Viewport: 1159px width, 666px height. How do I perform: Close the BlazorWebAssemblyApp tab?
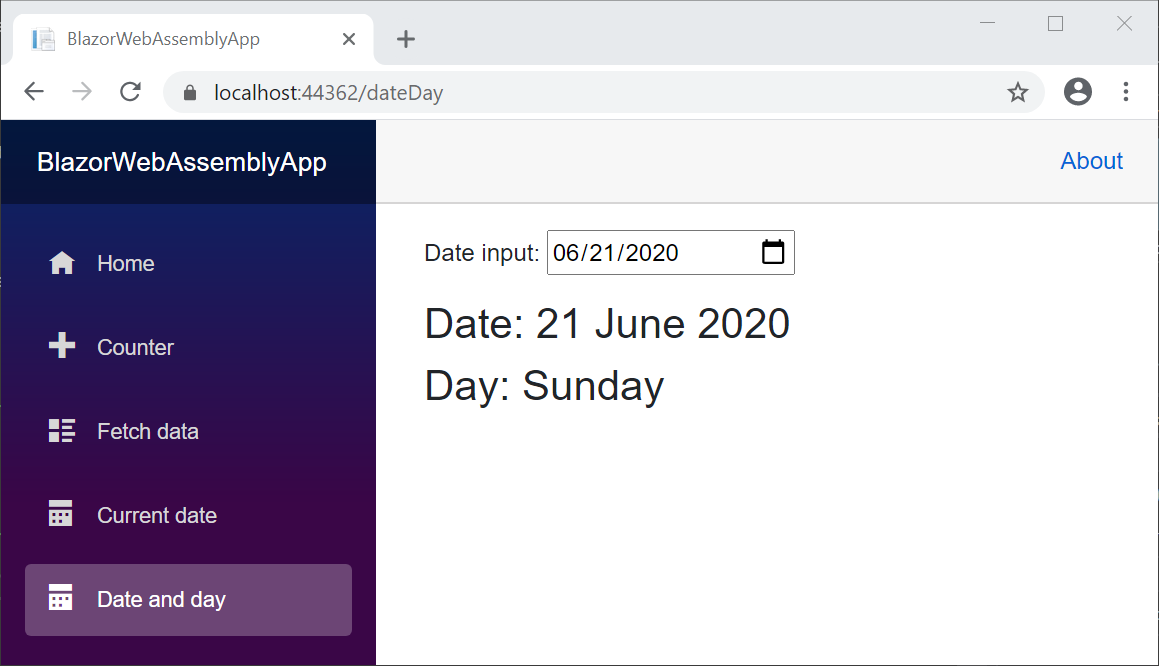348,38
